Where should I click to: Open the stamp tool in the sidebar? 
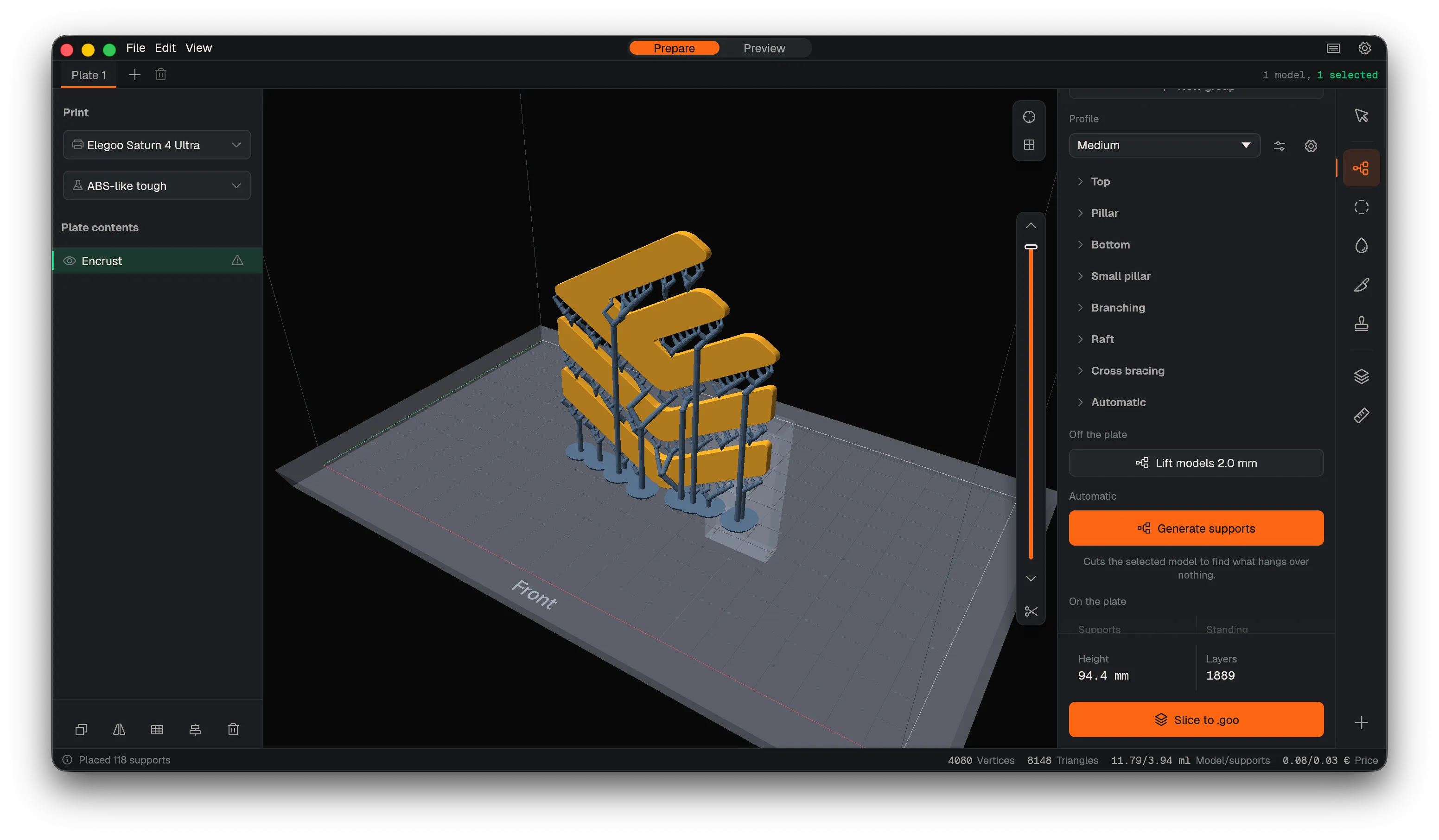(1361, 324)
